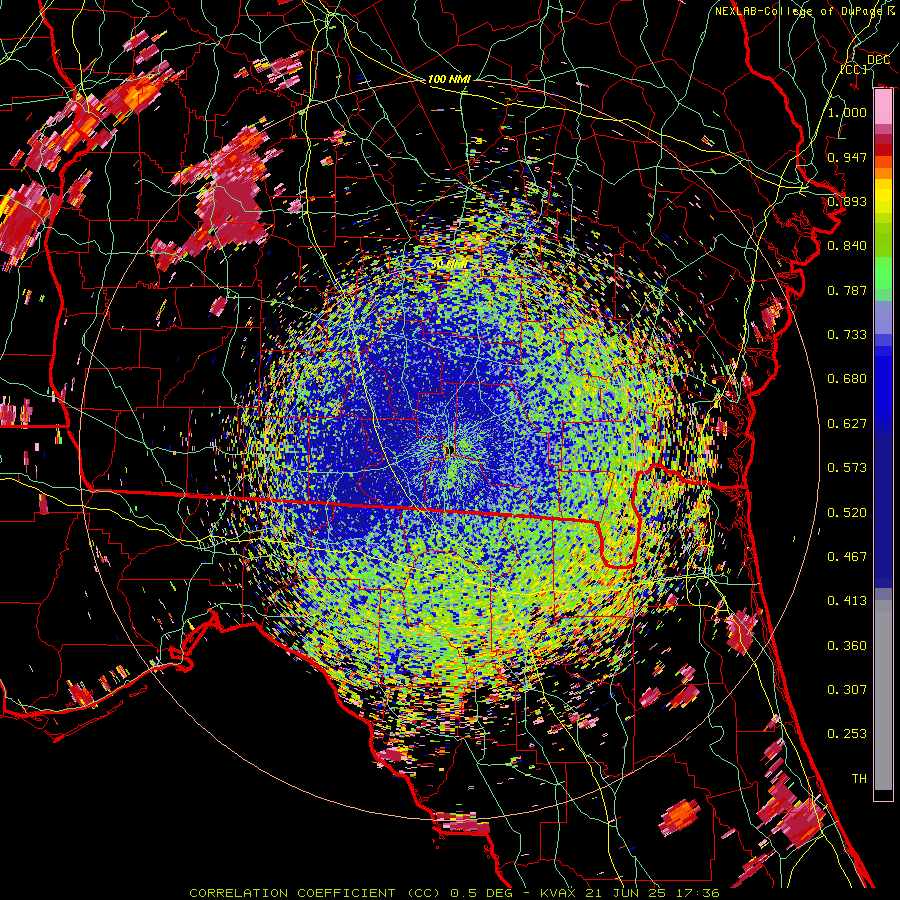
Task: Select the 0.840 scale value
Action: pyautogui.click(x=847, y=246)
